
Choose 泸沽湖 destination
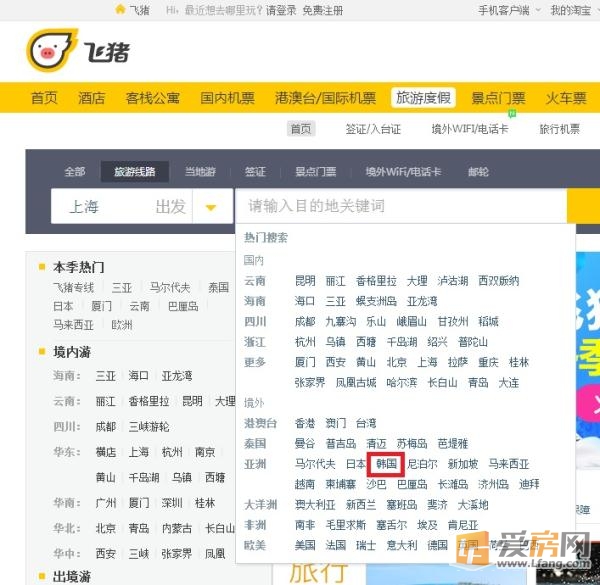453,281
